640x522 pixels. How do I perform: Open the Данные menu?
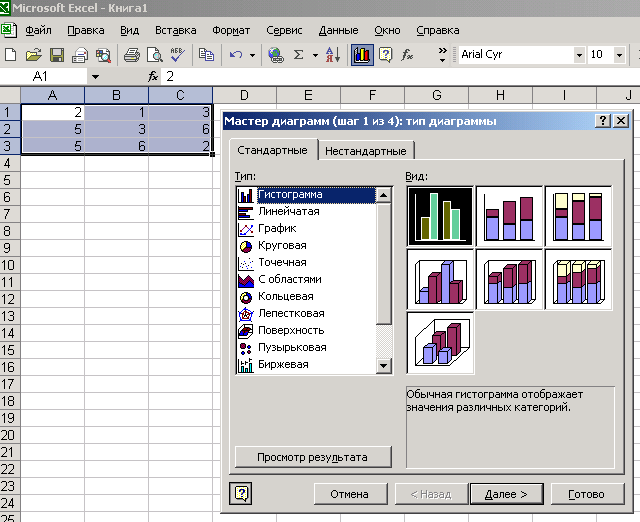click(338, 31)
